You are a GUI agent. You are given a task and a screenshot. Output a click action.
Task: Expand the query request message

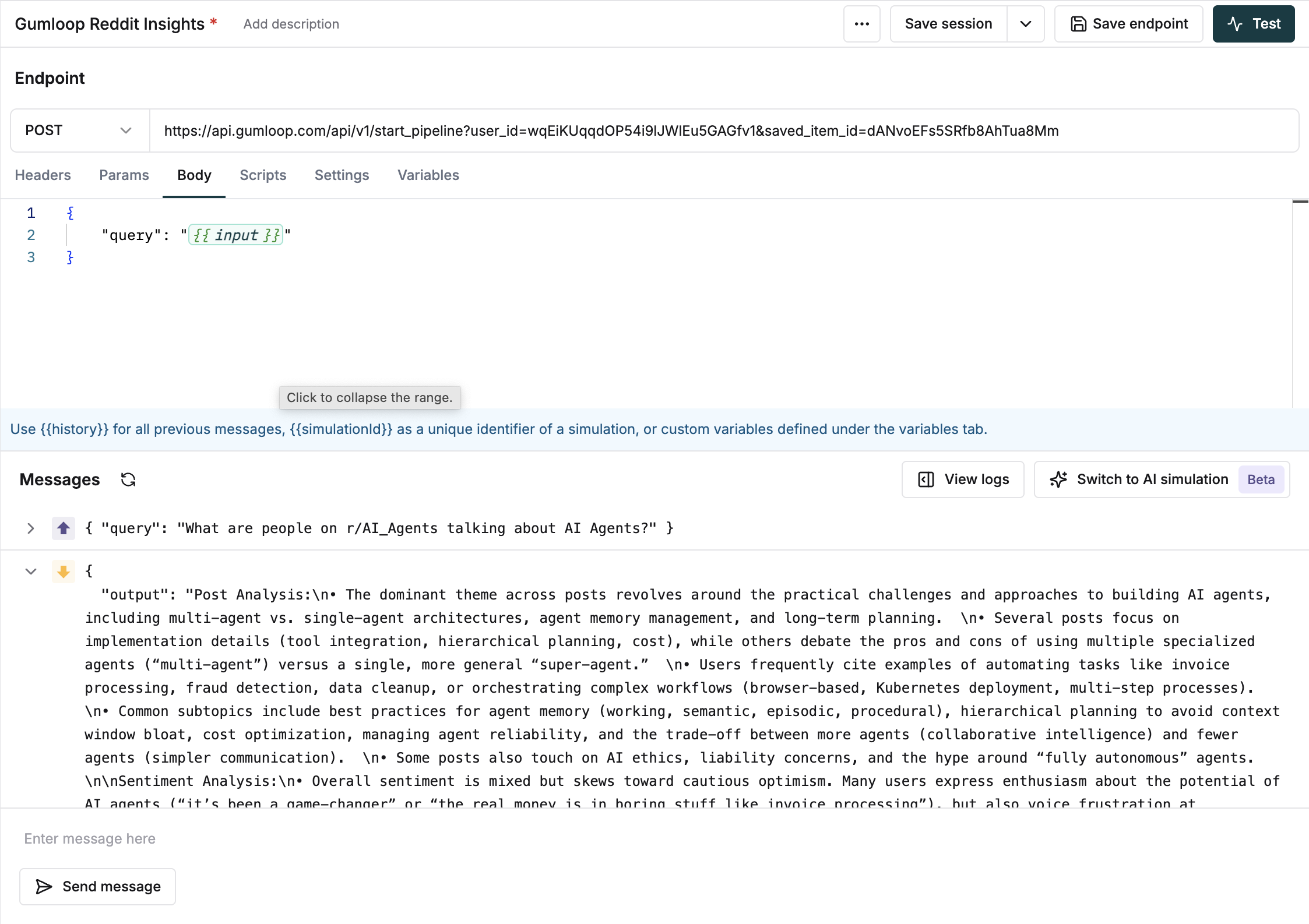coord(30,528)
